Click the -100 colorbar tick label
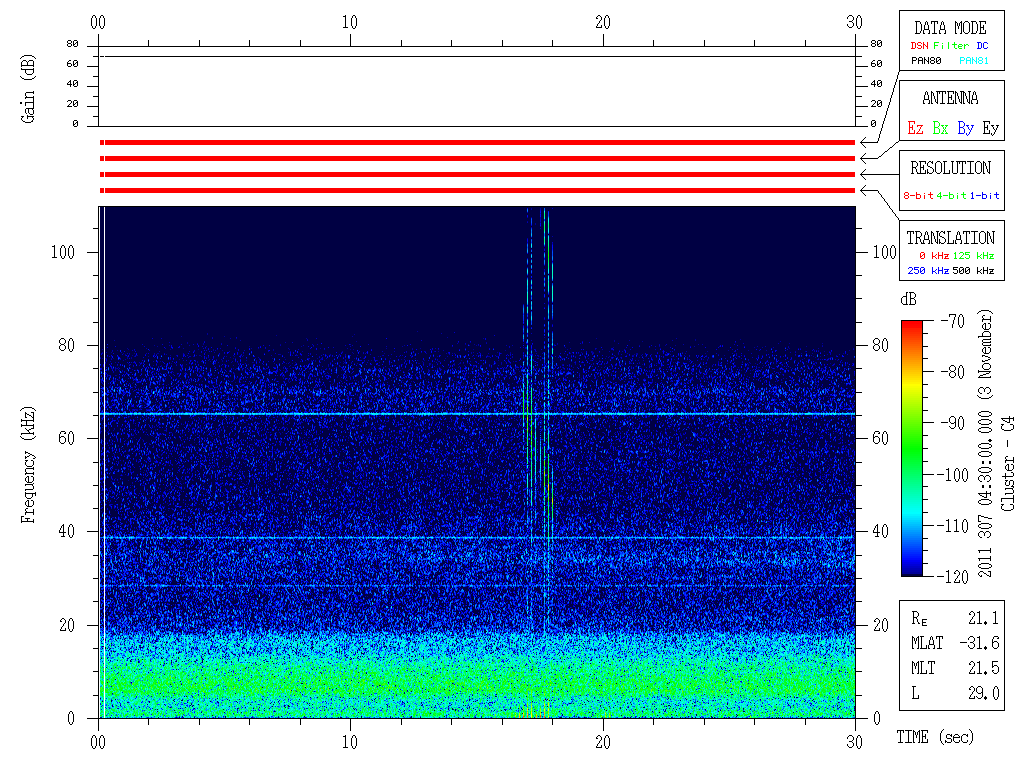Viewport: 1024px width, 768px height. tap(953, 475)
